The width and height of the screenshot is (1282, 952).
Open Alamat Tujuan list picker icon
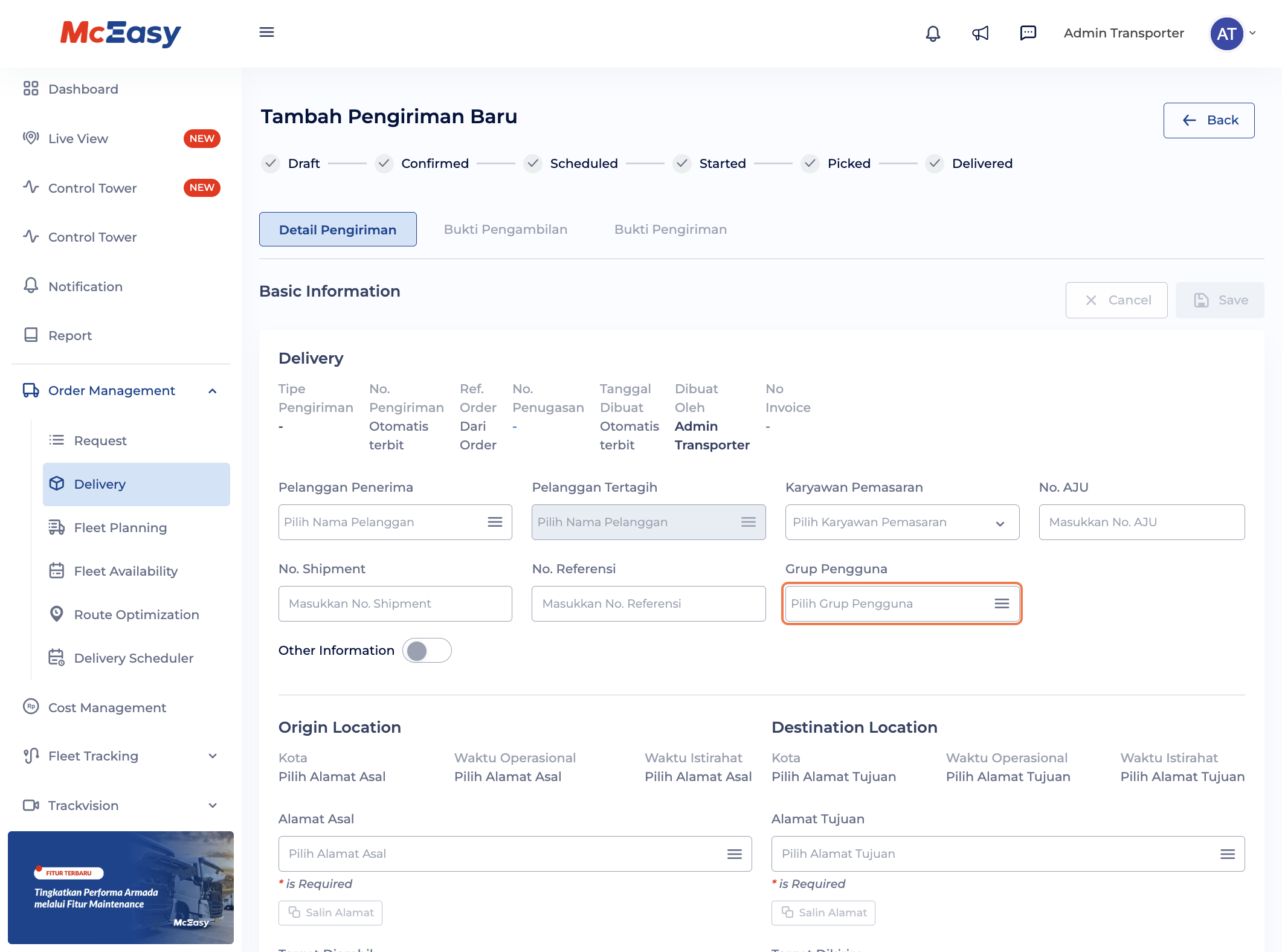(1227, 854)
